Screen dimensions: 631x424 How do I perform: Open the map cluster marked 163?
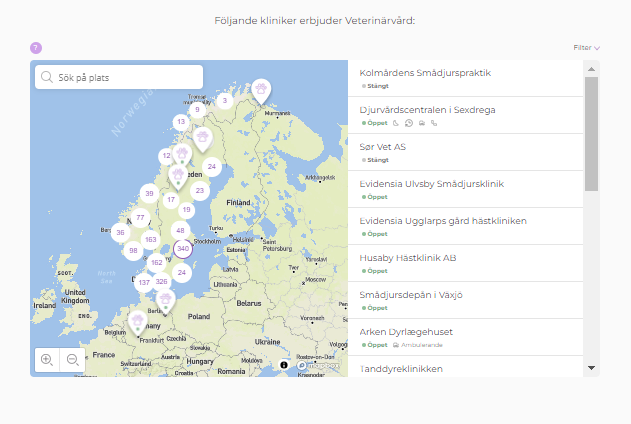[150, 240]
